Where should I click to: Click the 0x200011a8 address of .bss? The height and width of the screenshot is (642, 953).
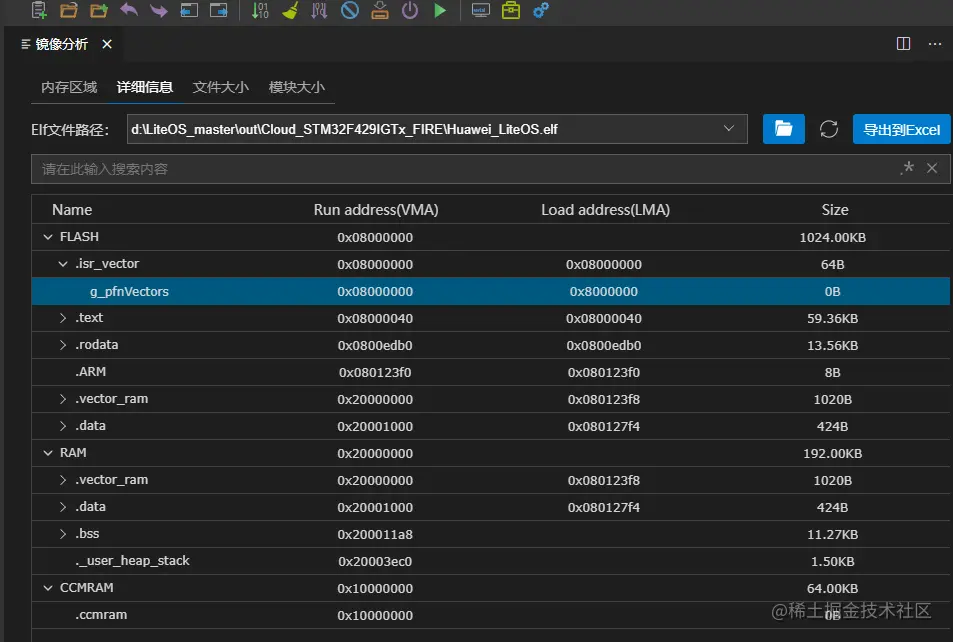(375, 534)
